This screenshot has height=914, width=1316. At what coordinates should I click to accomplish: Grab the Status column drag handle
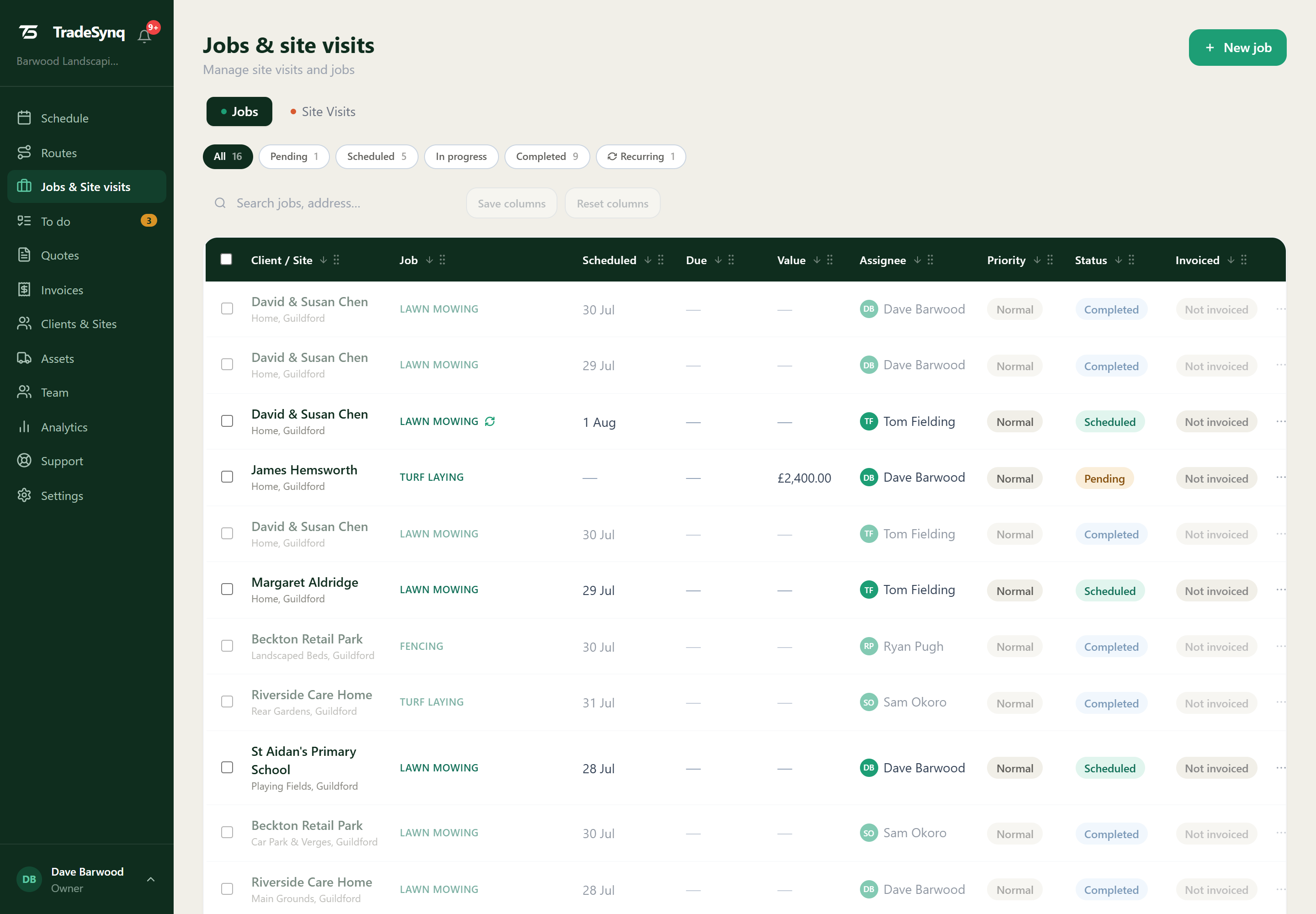(x=1131, y=260)
